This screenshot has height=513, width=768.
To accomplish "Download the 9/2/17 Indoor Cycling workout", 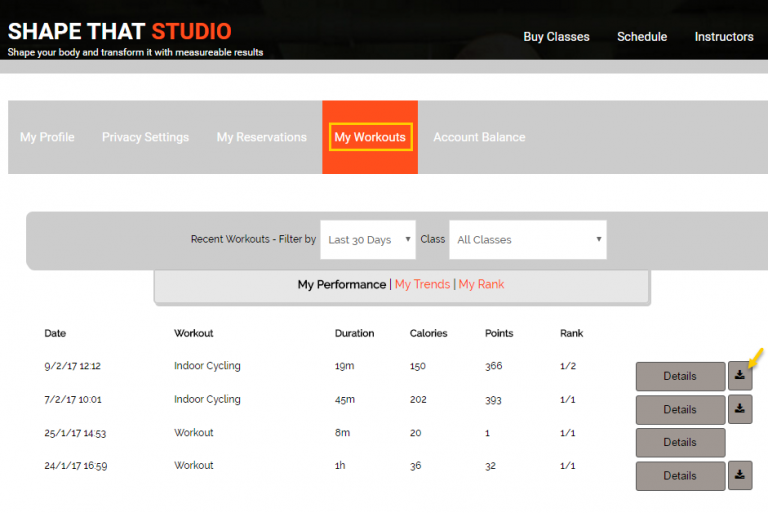I will pyautogui.click(x=740, y=376).
